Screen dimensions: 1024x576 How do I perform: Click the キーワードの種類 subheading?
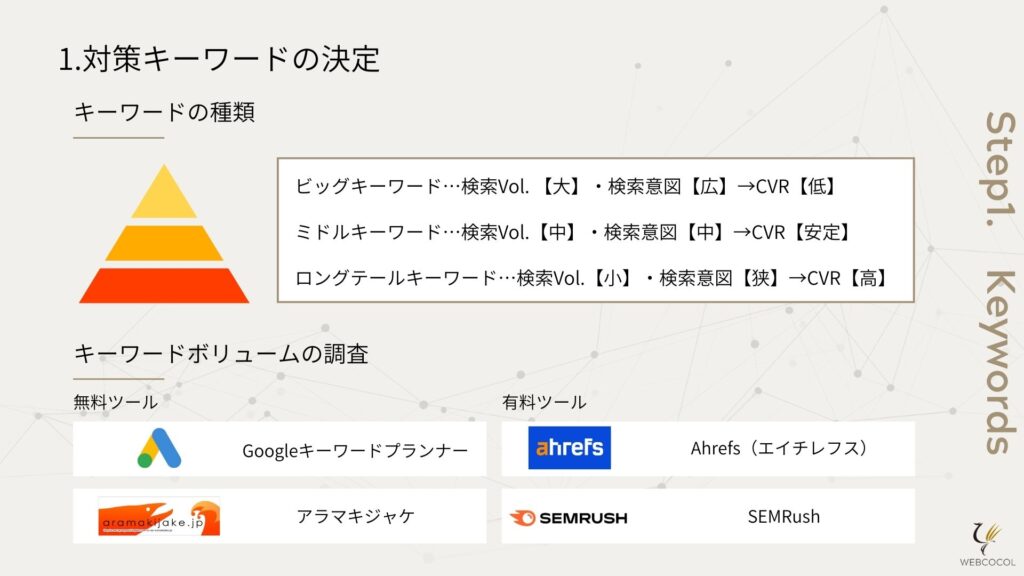coord(164,112)
